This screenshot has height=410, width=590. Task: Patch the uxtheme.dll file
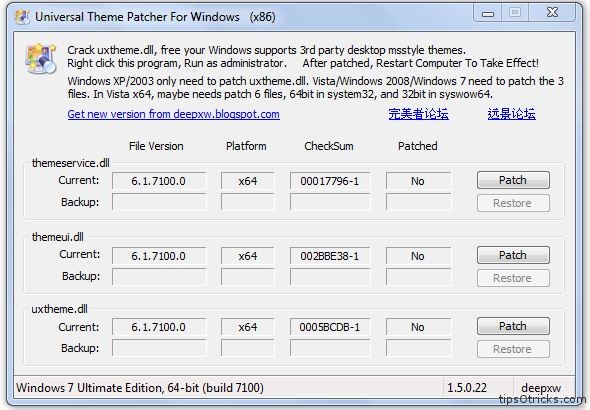[513, 326]
